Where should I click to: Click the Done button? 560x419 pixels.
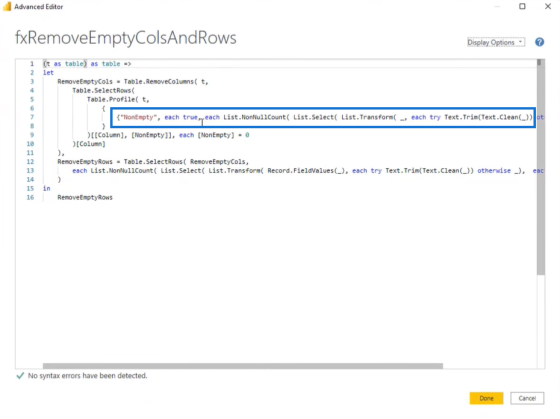coord(486,398)
